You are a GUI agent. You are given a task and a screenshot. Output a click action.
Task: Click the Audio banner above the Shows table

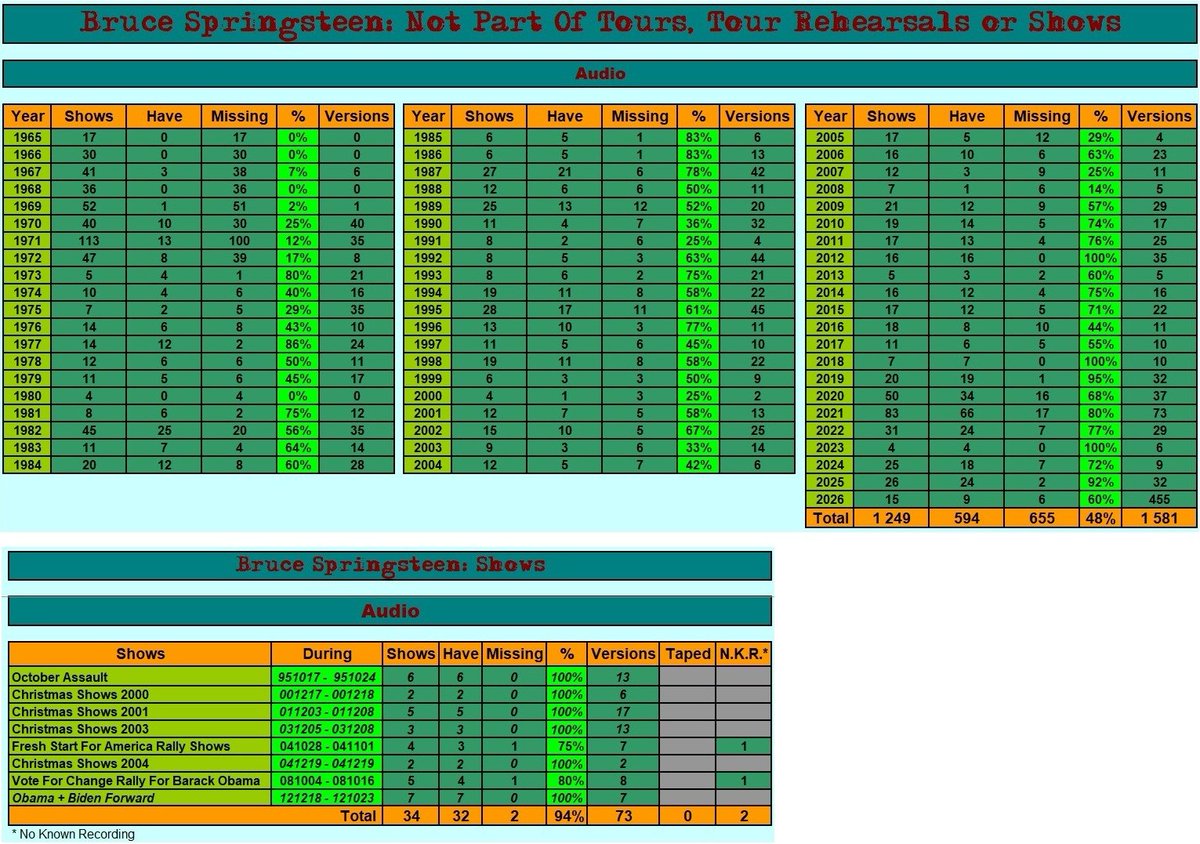point(390,610)
